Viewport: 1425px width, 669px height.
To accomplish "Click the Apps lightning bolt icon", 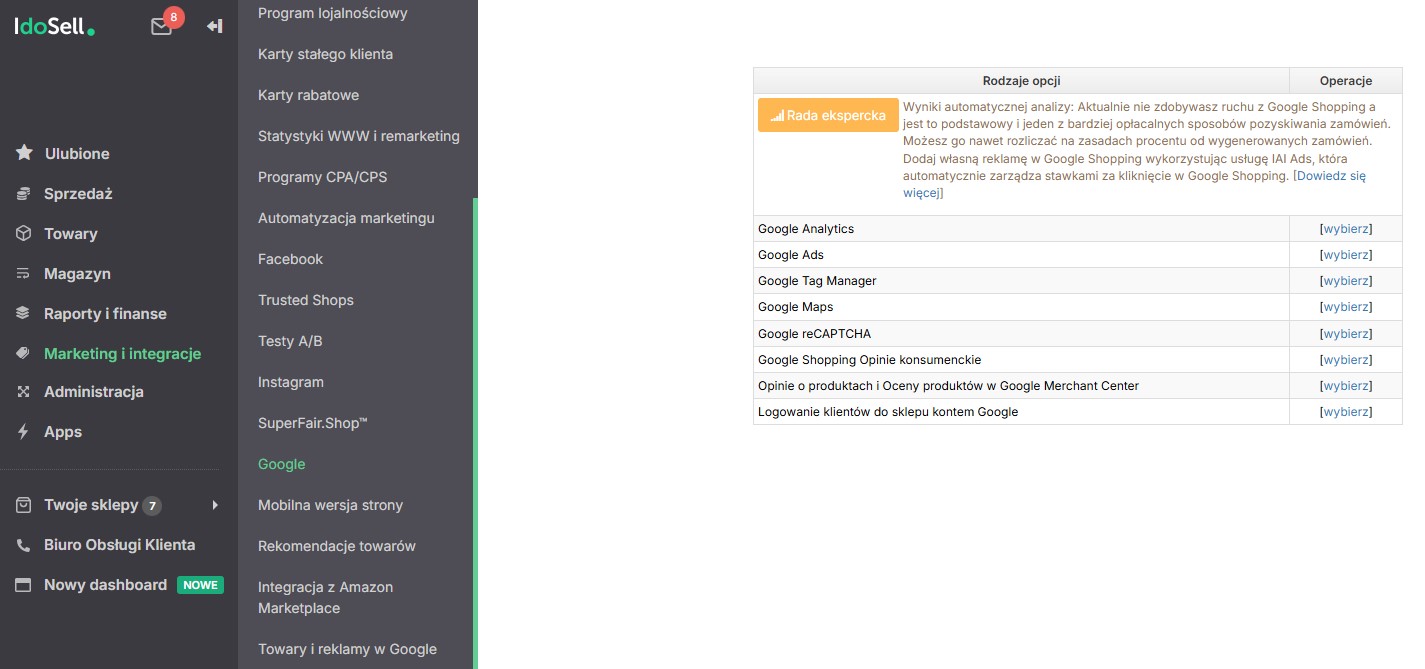I will 24,432.
